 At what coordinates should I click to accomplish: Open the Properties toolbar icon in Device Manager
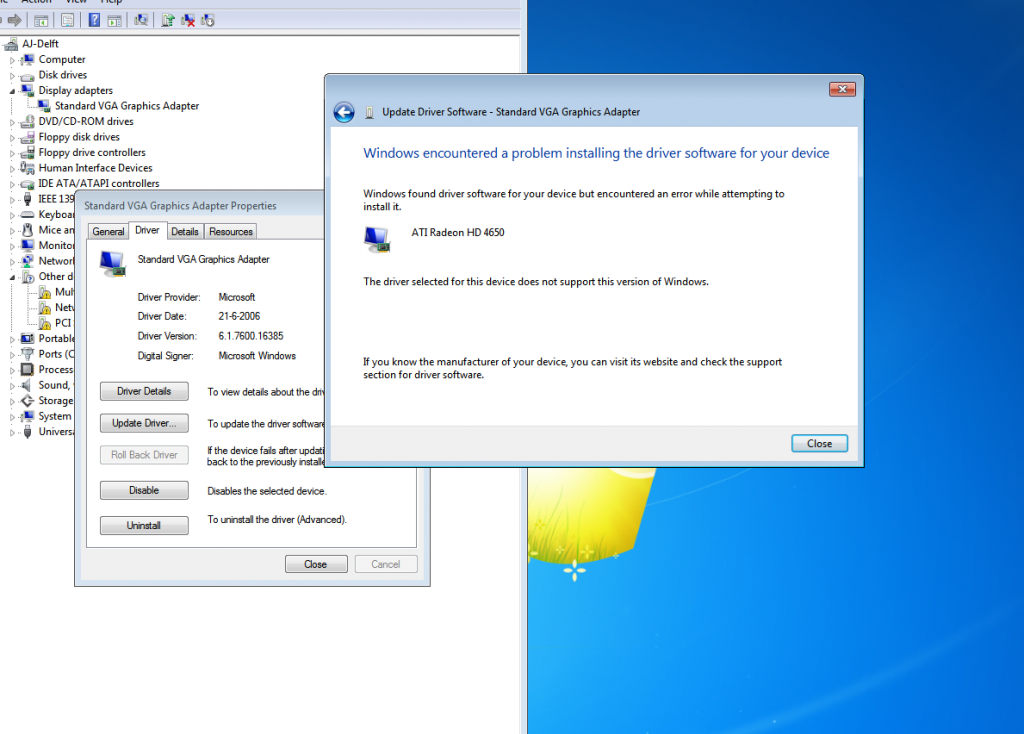[67, 20]
